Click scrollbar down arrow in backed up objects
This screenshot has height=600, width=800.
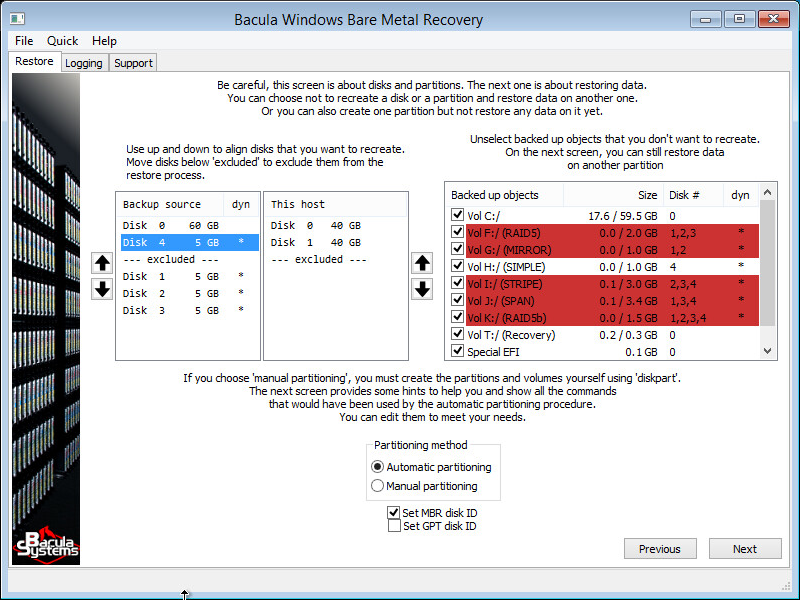[x=767, y=351]
